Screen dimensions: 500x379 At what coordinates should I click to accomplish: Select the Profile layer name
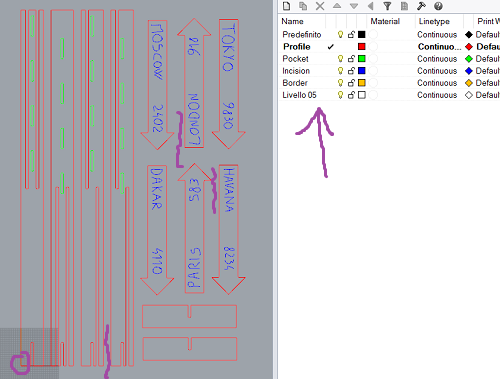click(x=297, y=47)
